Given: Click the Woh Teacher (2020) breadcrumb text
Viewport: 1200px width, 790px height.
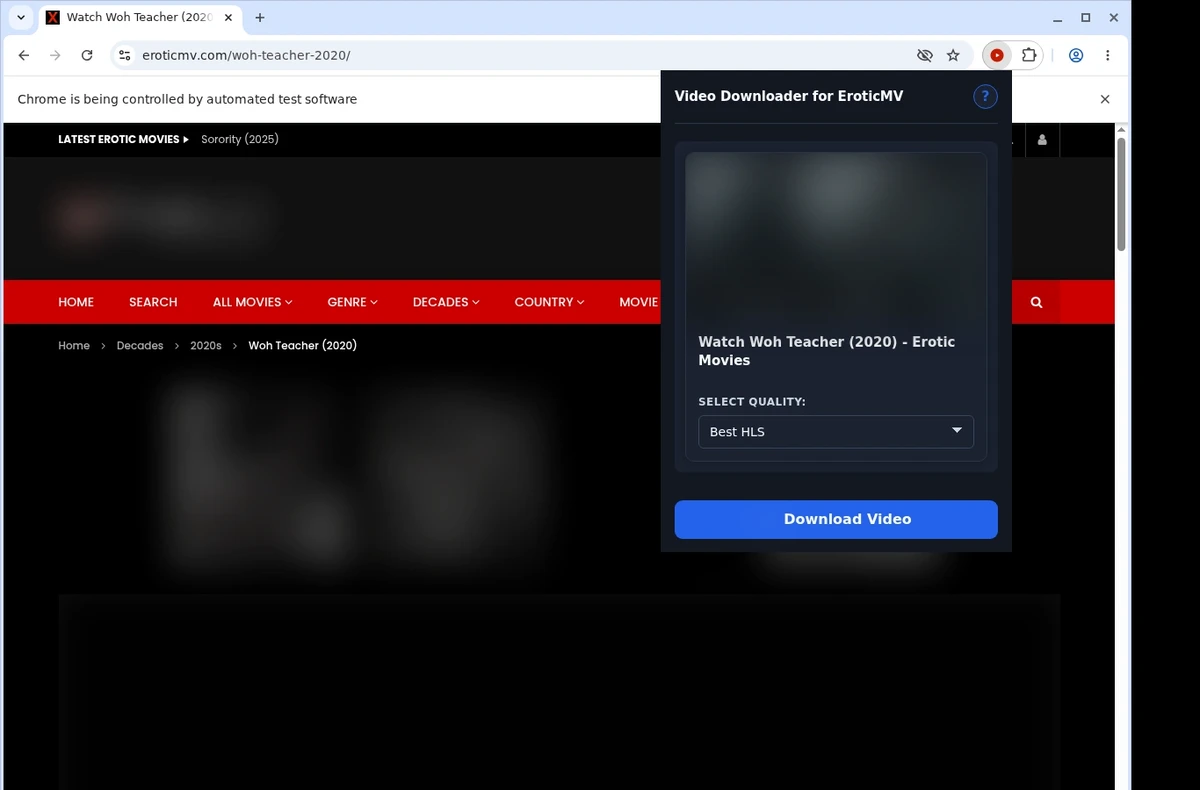Looking at the screenshot, I should coord(302,346).
